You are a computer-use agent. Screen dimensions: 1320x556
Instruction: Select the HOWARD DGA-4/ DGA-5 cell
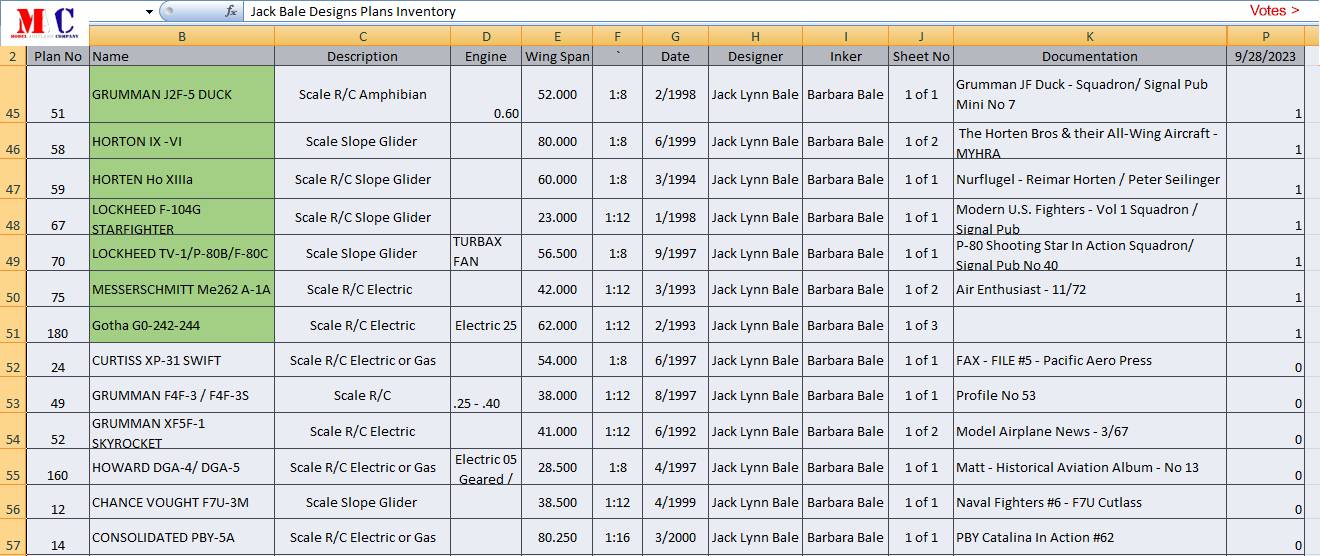pos(182,467)
